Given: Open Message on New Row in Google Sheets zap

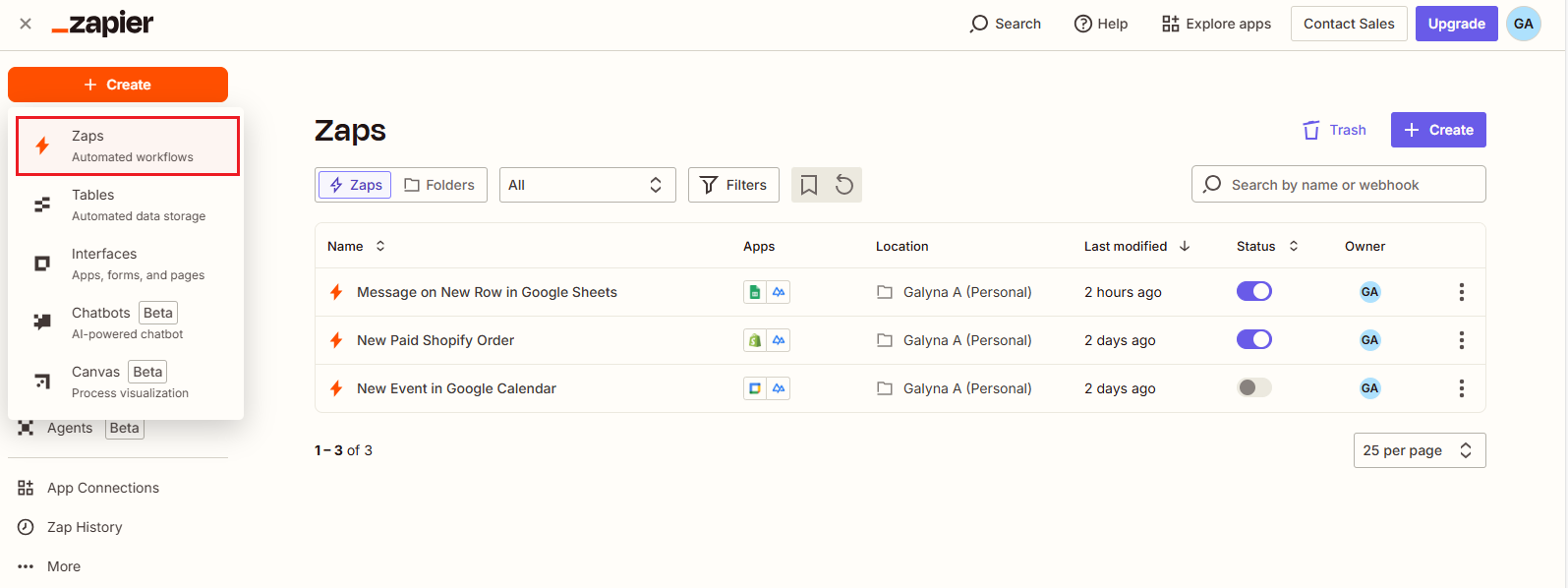Looking at the screenshot, I should coord(487,292).
